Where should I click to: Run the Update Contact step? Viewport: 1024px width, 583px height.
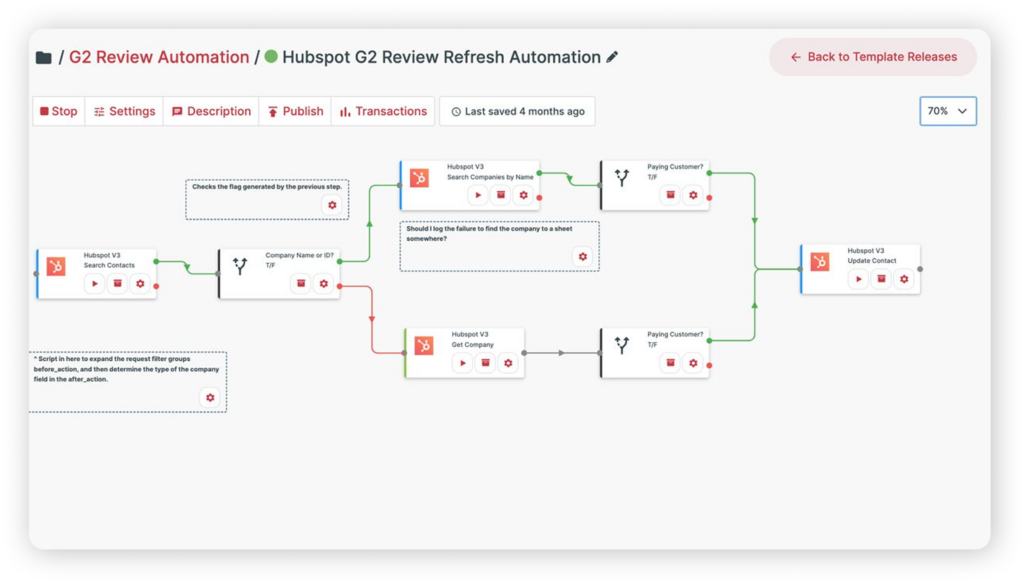pyautogui.click(x=859, y=279)
